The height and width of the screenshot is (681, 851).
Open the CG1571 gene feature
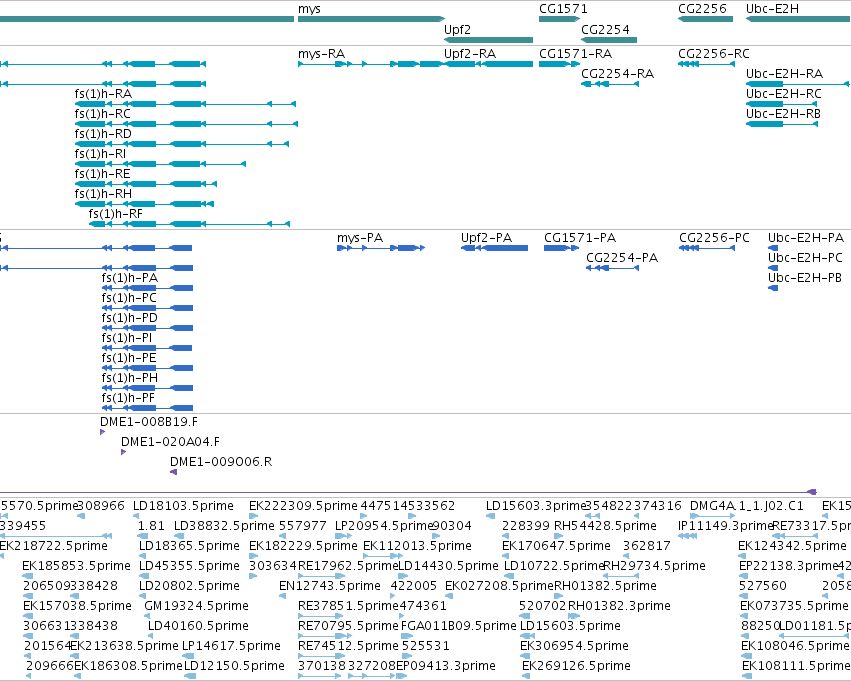(560, 19)
